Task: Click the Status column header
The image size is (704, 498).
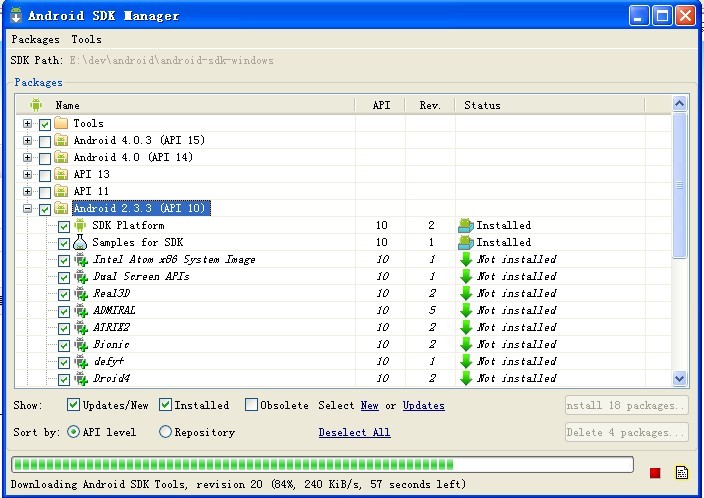Action: pyautogui.click(x=550, y=105)
